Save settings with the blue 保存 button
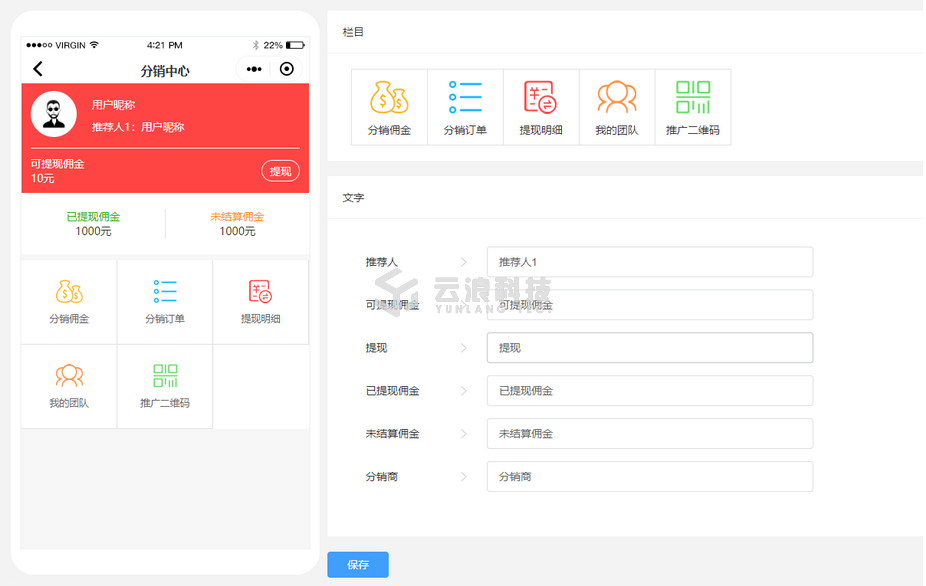Viewport: 926px width, 586px height. 358,565
